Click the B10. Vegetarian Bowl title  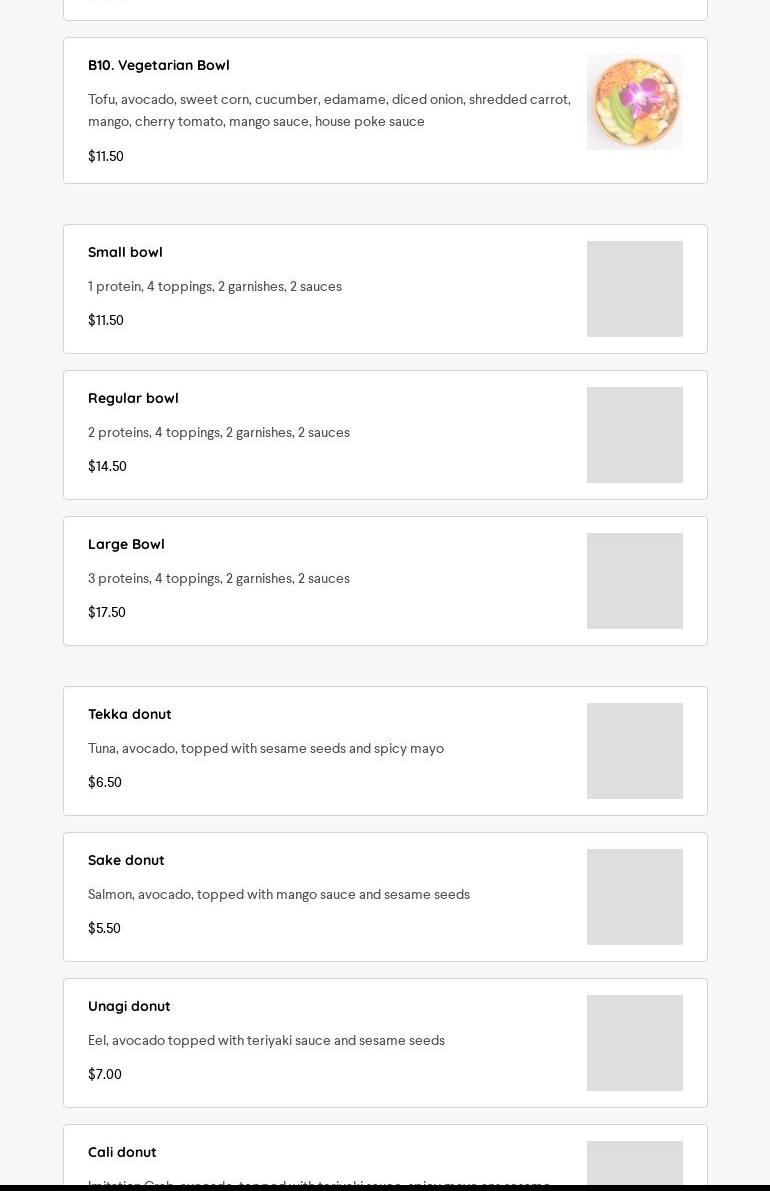(x=159, y=65)
